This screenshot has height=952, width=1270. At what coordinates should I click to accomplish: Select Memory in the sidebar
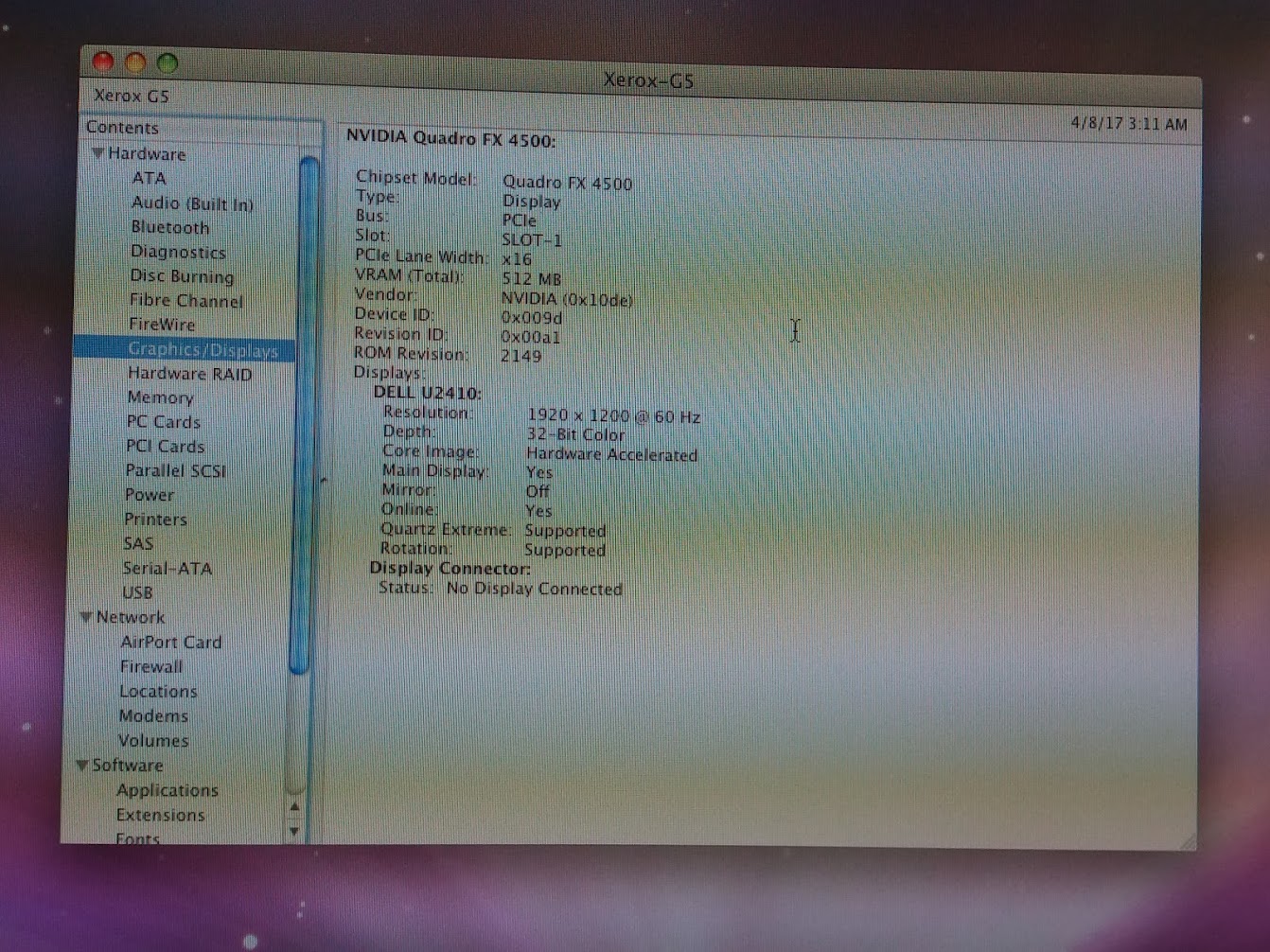(x=160, y=397)
